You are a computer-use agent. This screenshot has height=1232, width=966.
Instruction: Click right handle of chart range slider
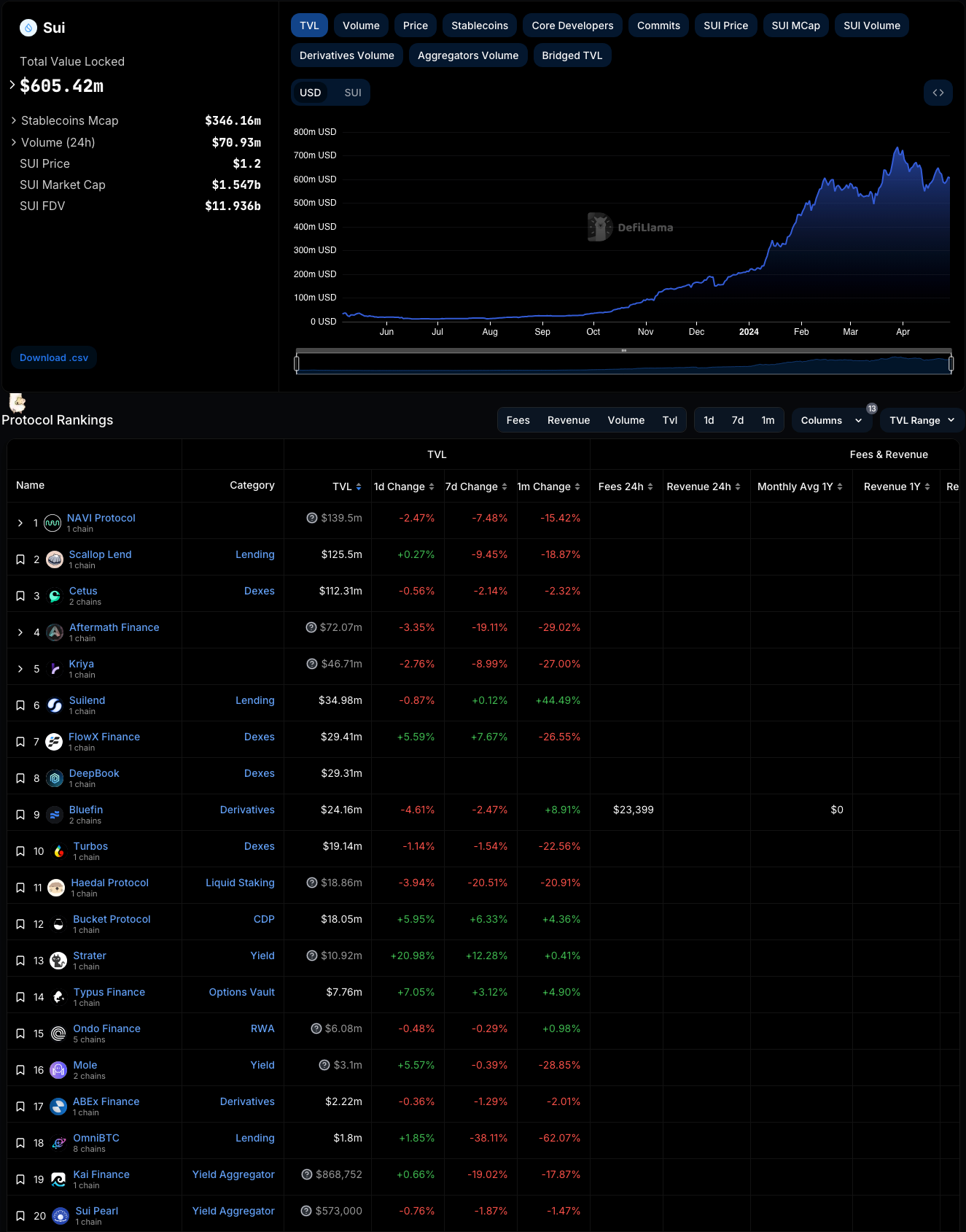pyautogui.click(x=951, y=363)
